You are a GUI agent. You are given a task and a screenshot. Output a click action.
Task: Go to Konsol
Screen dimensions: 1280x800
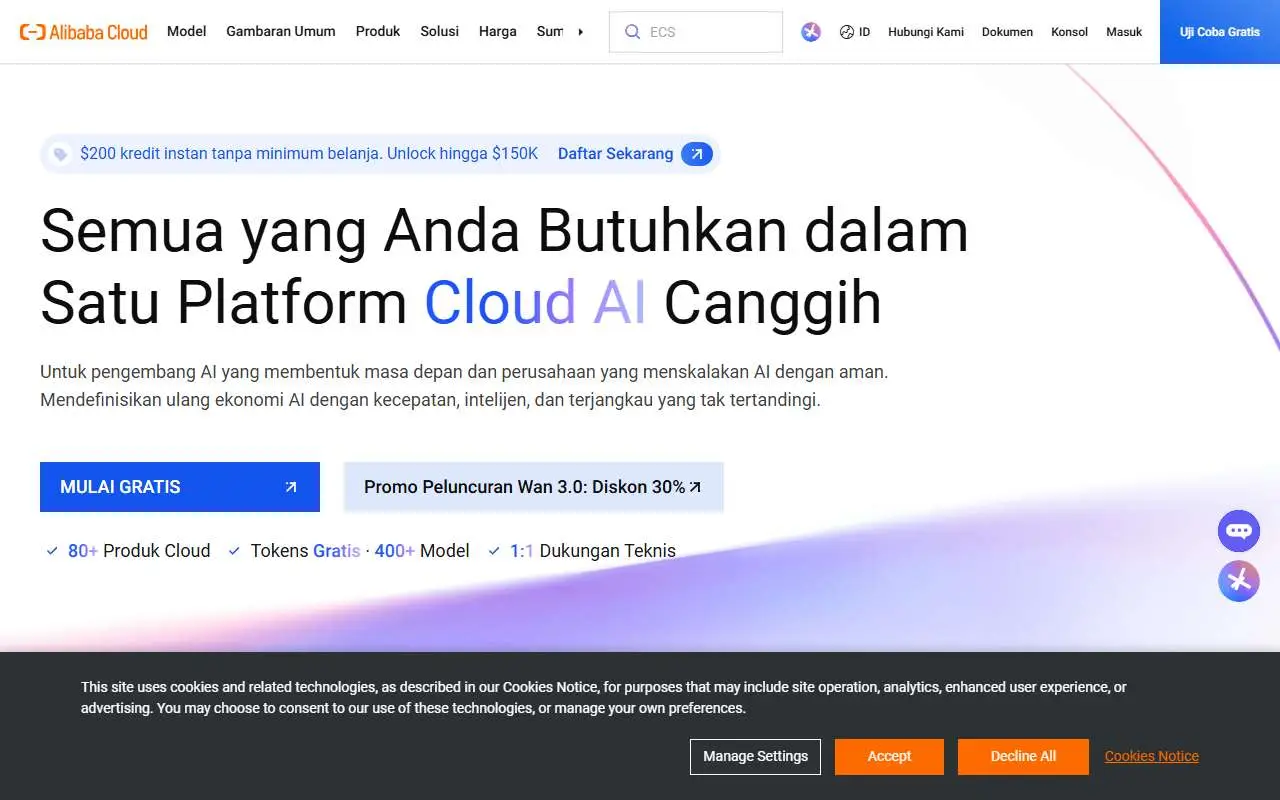1069,32
